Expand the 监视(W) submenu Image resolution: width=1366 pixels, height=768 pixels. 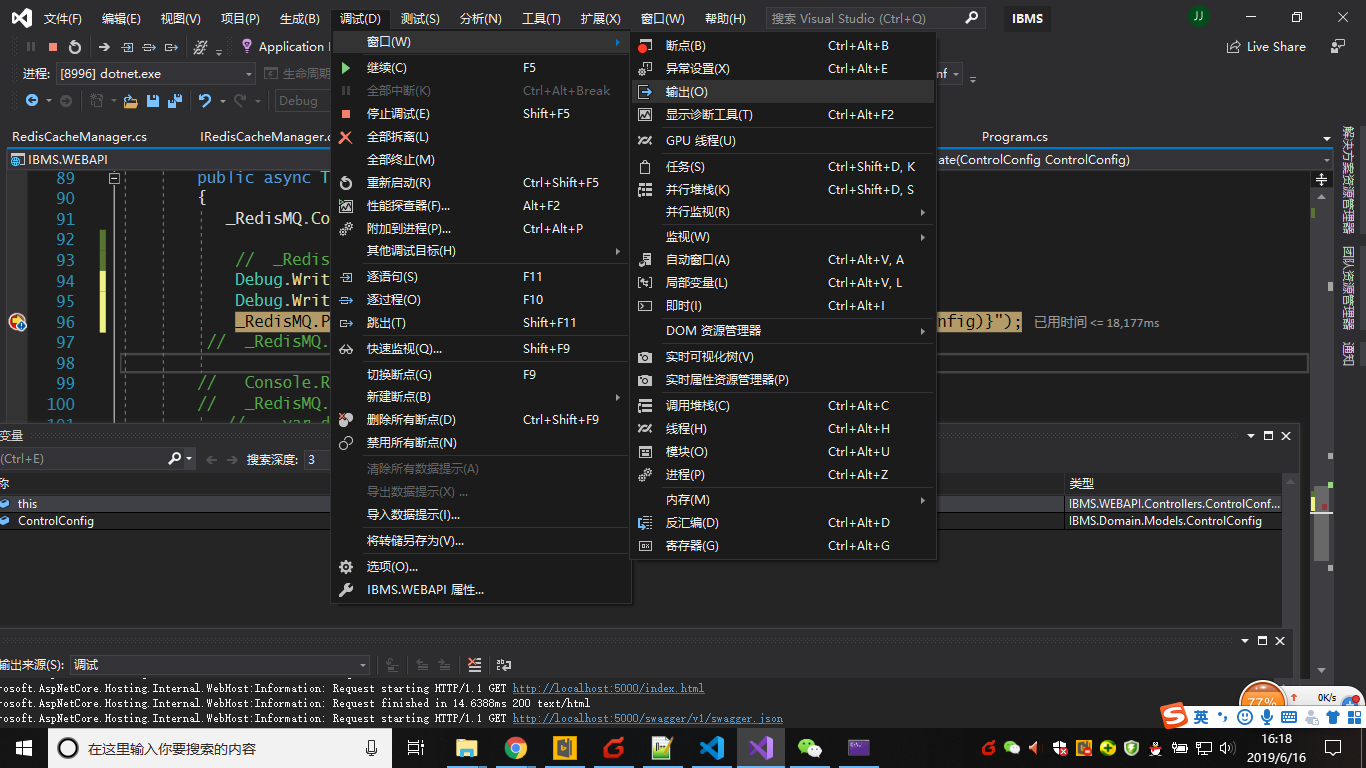click(783, 237)
